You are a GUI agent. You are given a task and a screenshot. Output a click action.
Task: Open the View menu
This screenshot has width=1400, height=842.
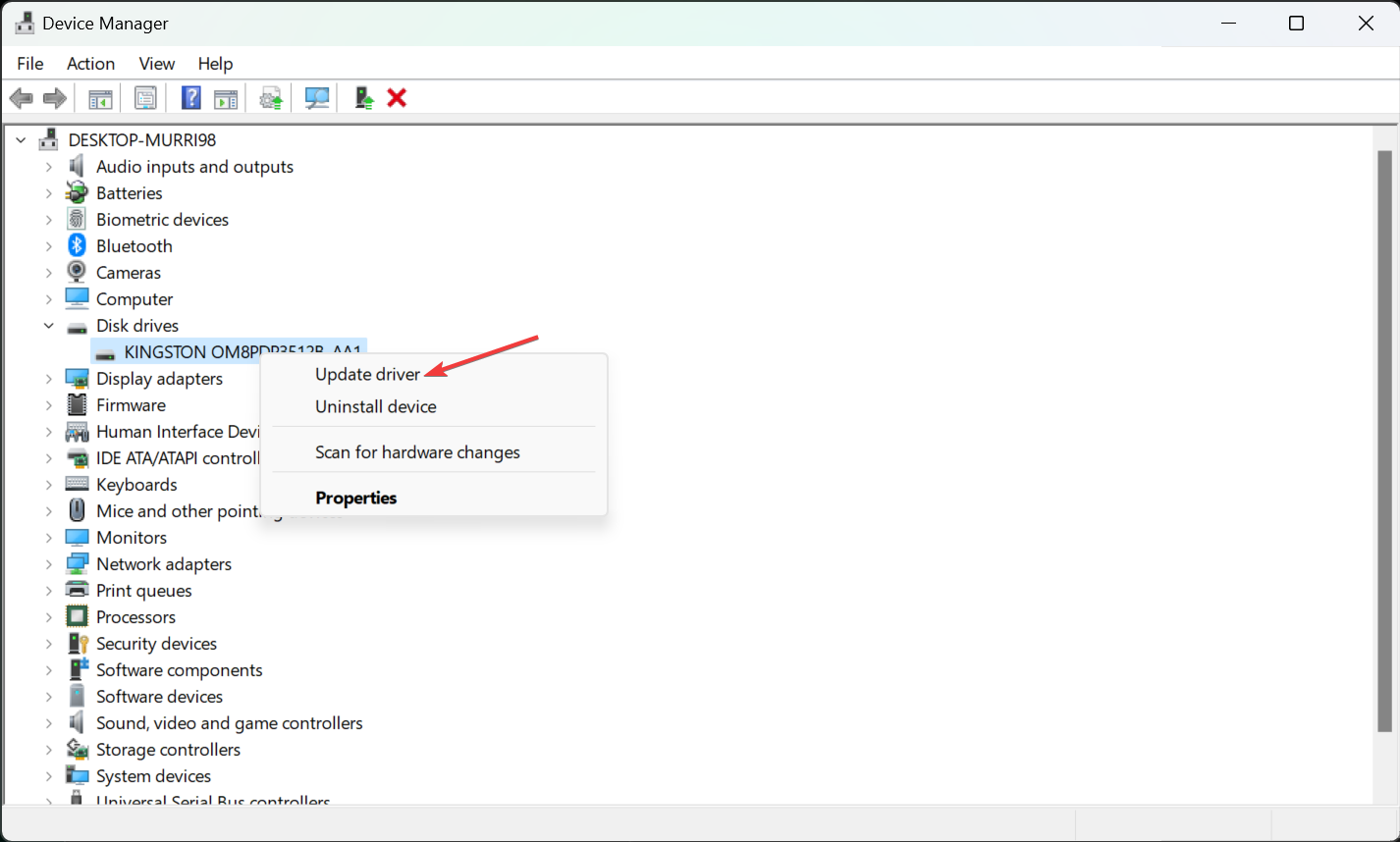click(157, 63)
